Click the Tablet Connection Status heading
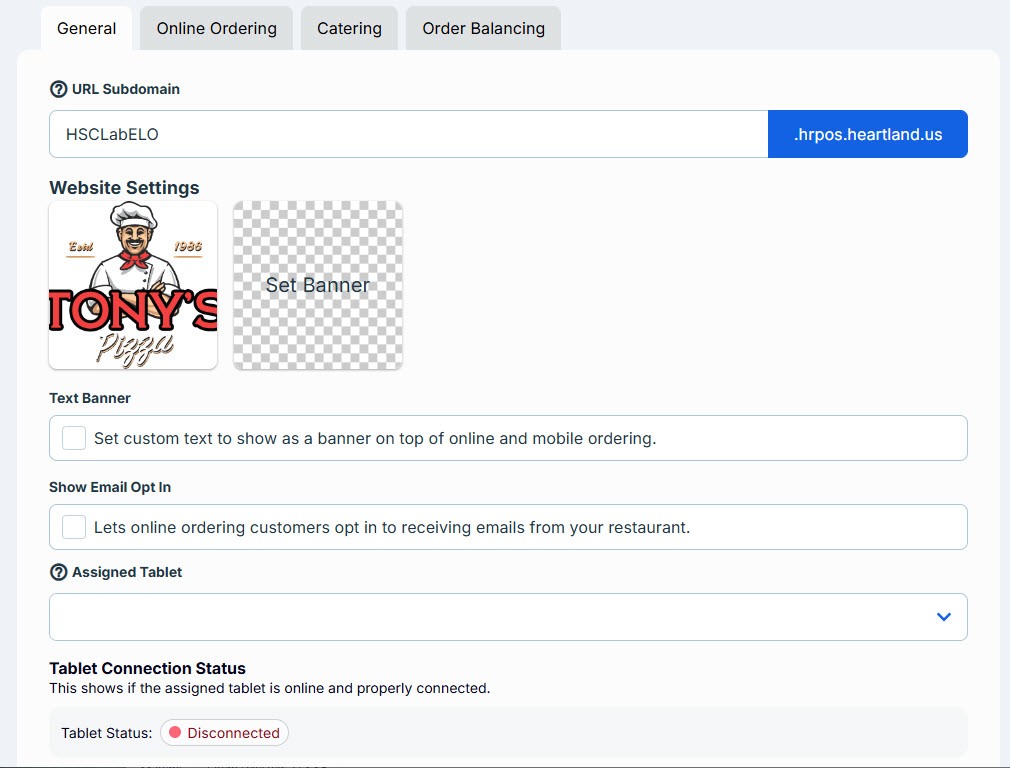The width and height of the screenshot is (1010, 768). (x=148, y=668)
